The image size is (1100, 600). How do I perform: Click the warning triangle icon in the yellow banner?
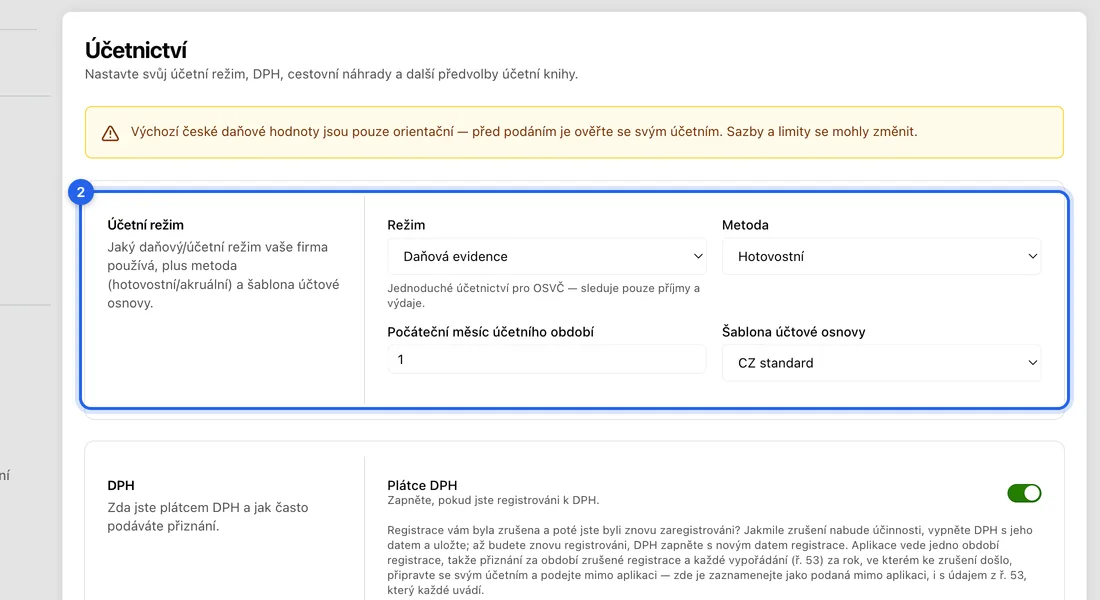110,133
